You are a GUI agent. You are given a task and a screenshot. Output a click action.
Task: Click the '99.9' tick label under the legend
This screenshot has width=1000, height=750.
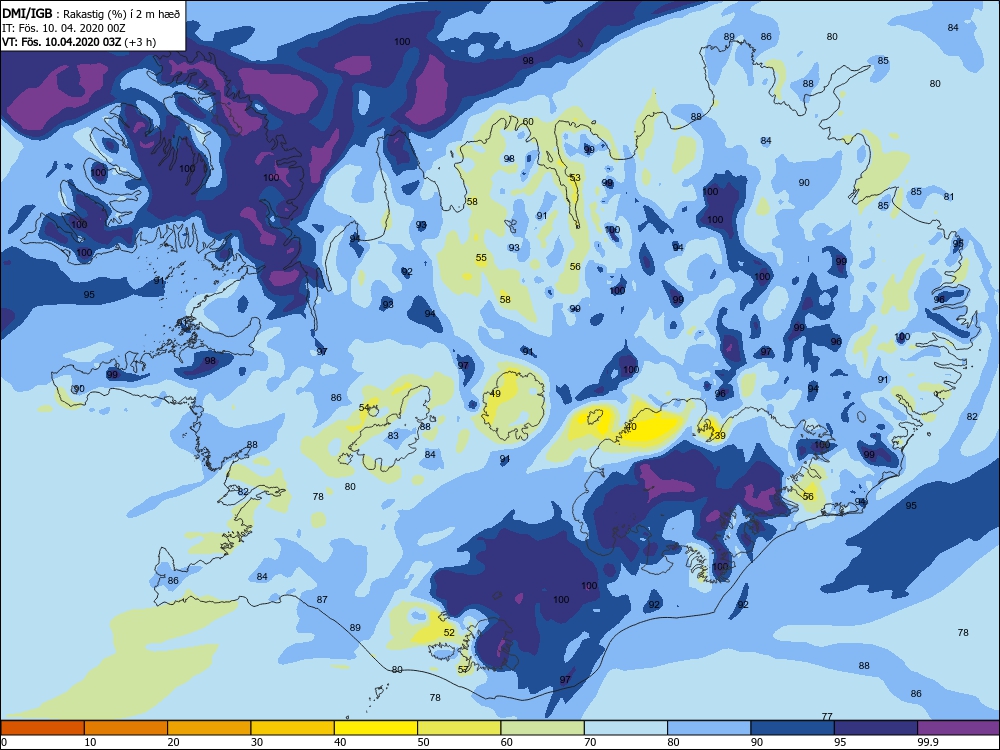927,742
